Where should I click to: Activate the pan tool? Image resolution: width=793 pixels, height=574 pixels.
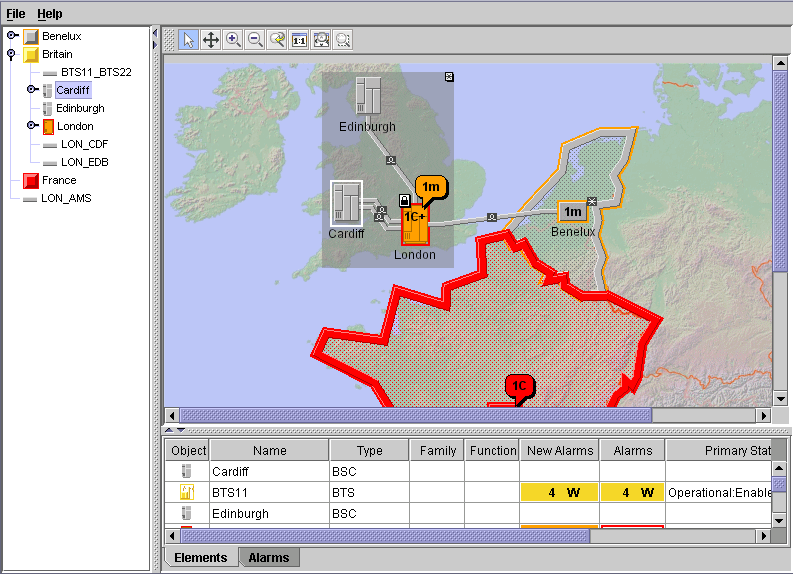point(211,40)
